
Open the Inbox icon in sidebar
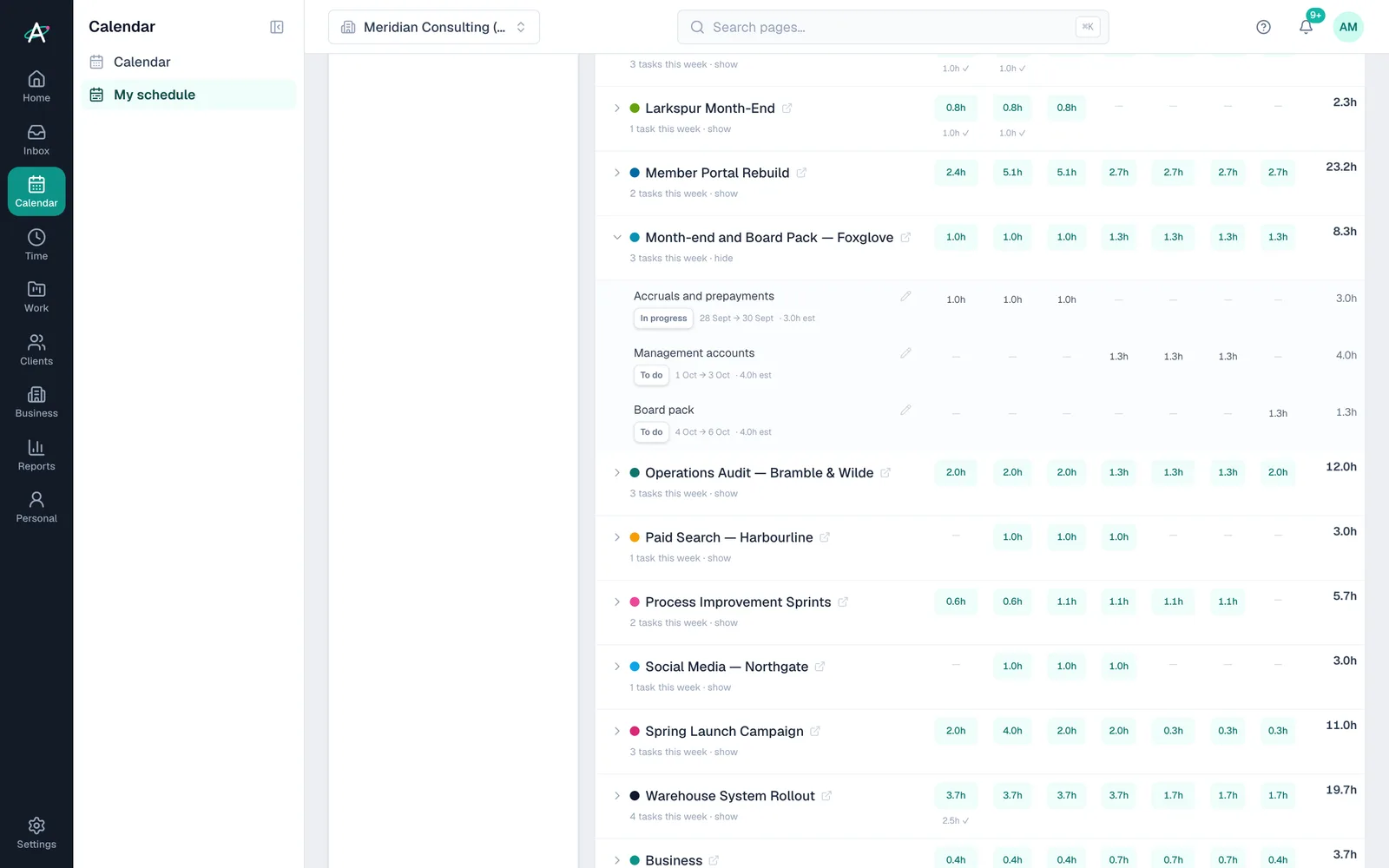coord(36,140)
